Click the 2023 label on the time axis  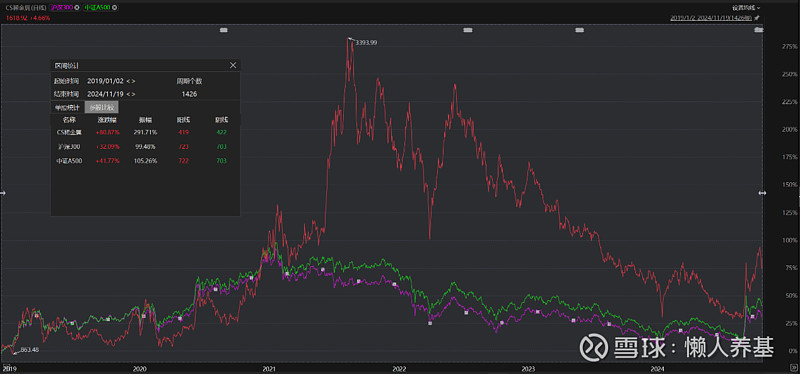coord(528,368)
